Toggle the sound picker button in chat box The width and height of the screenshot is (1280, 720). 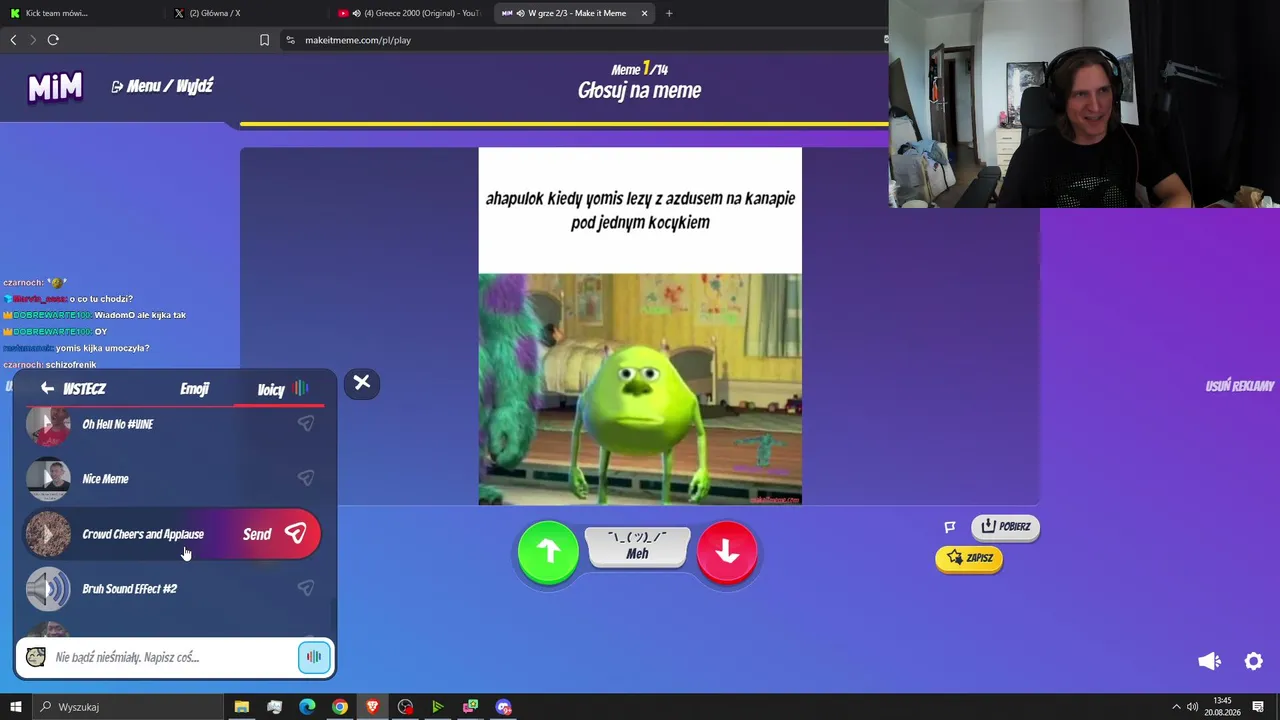(x=313, y=657)
